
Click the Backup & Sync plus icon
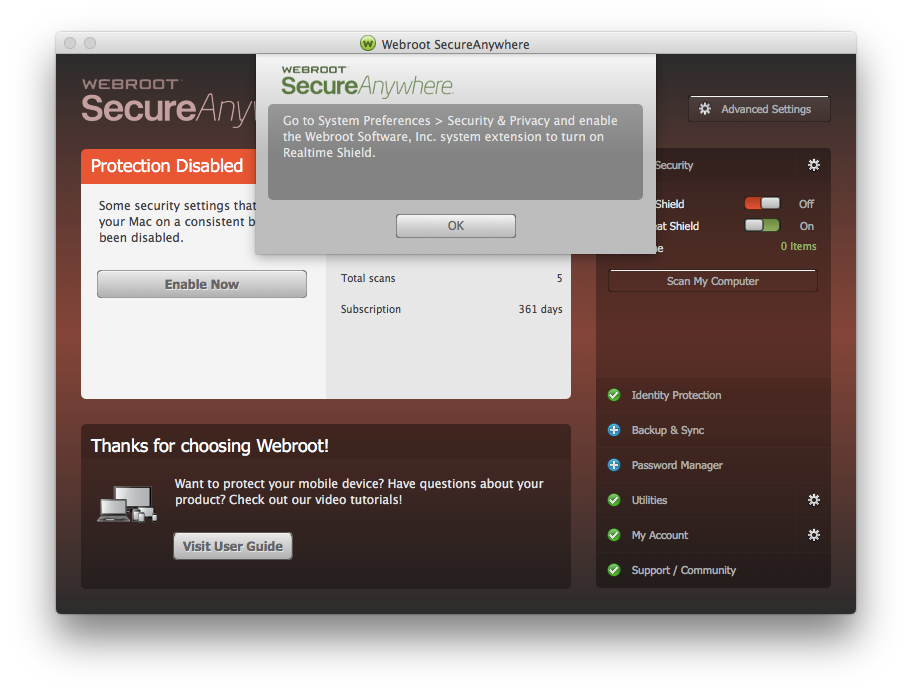click(614, 430)
